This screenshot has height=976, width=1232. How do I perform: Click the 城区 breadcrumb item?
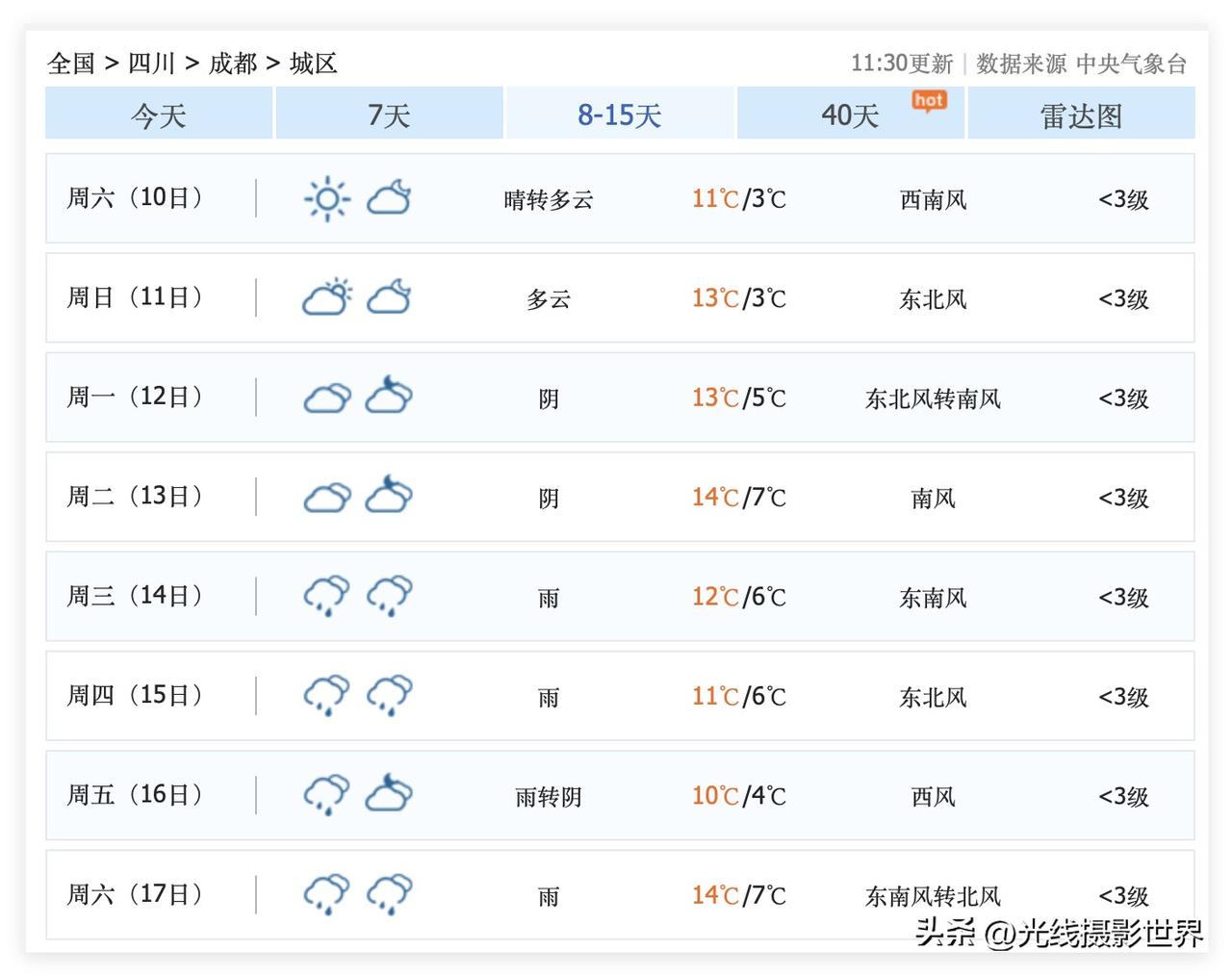coord(314,64)
